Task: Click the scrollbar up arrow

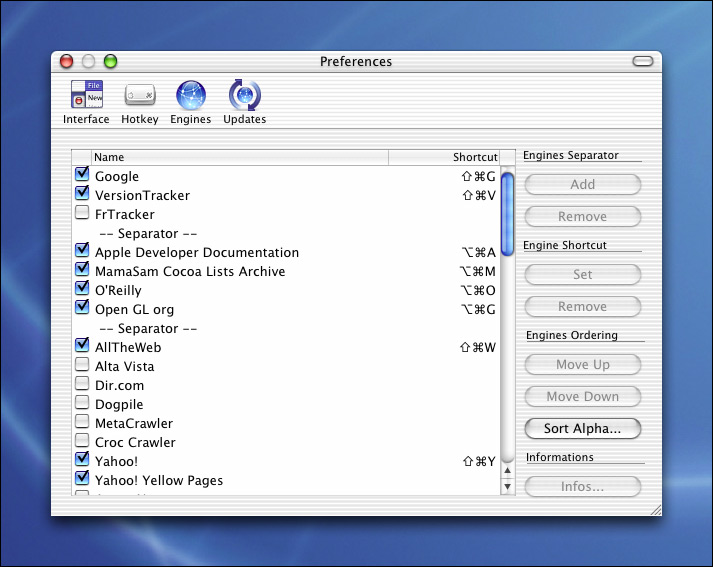Action: point(507,471)
